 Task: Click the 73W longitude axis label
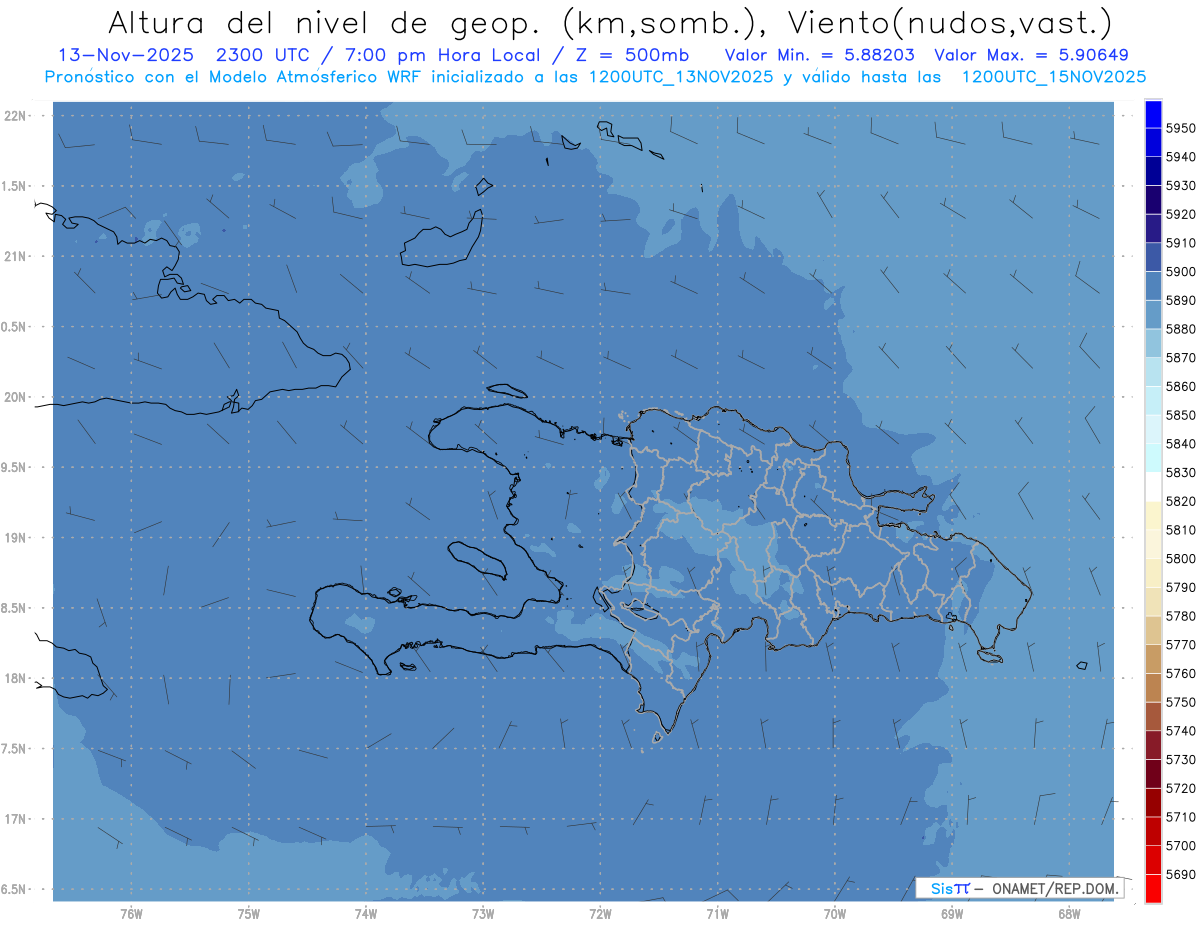(483, 913)
